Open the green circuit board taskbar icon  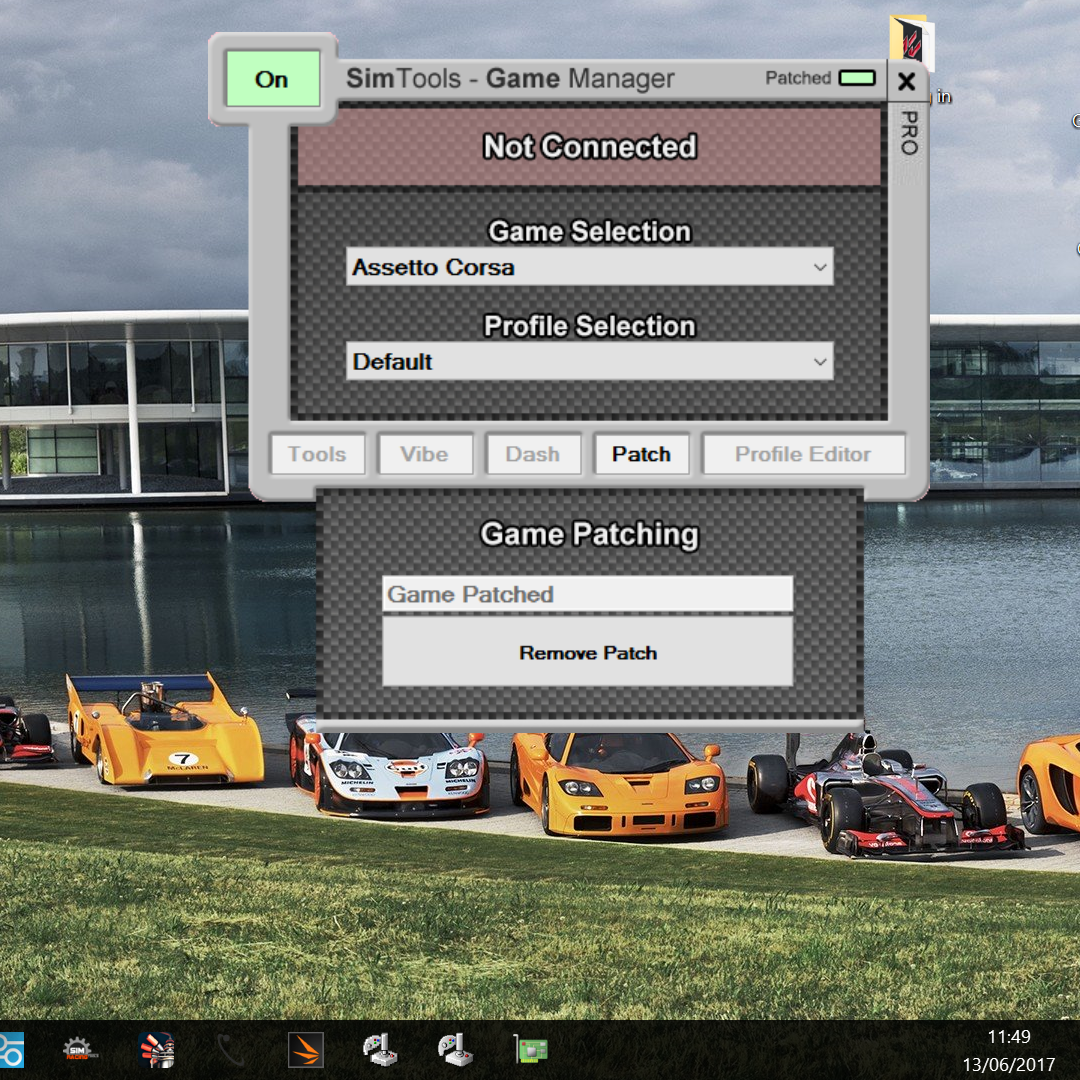[x=530, y=1050]
